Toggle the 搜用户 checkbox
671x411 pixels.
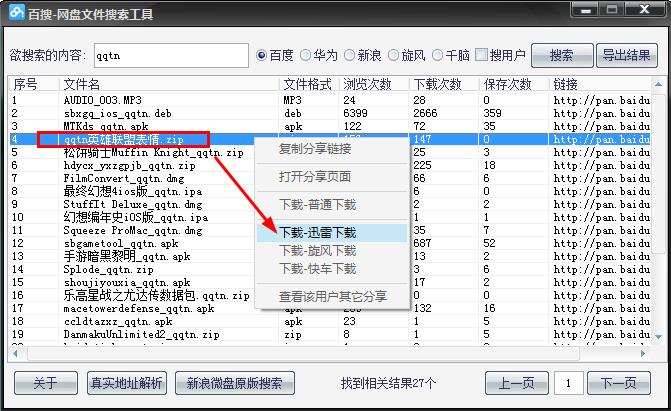point(482,55)
